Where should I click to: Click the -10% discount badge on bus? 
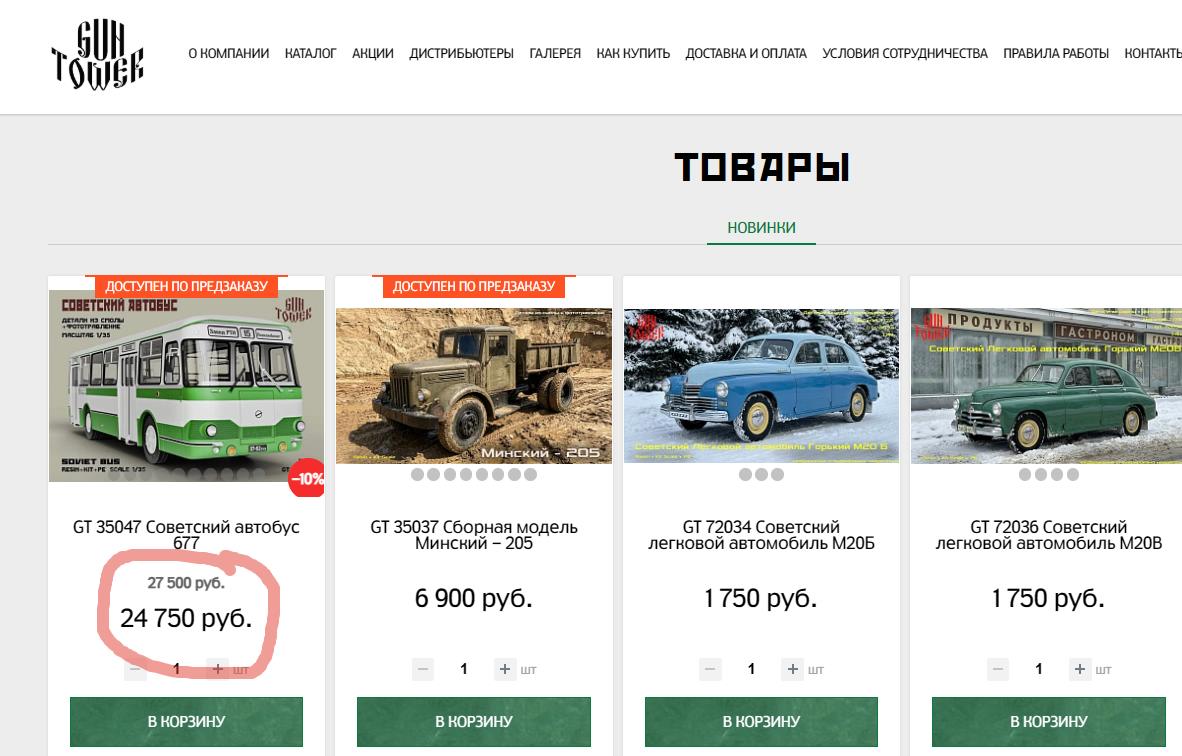307,478
